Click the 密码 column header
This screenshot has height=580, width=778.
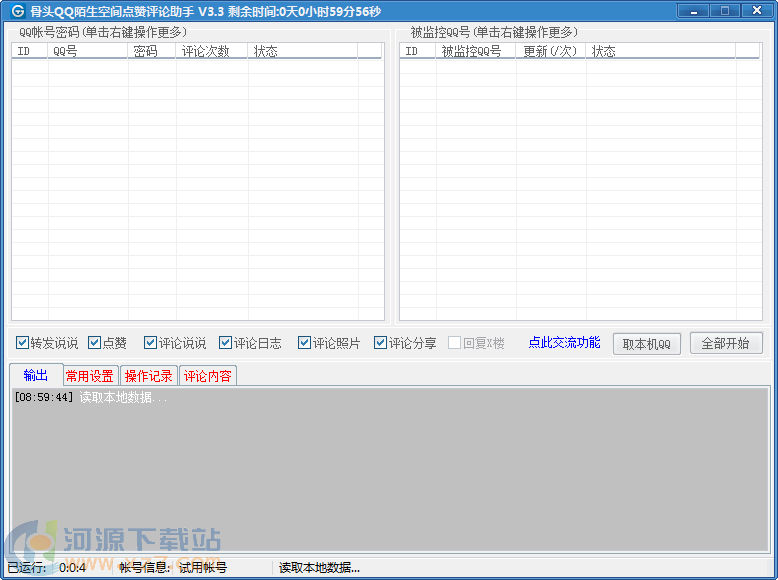point(151,51)
